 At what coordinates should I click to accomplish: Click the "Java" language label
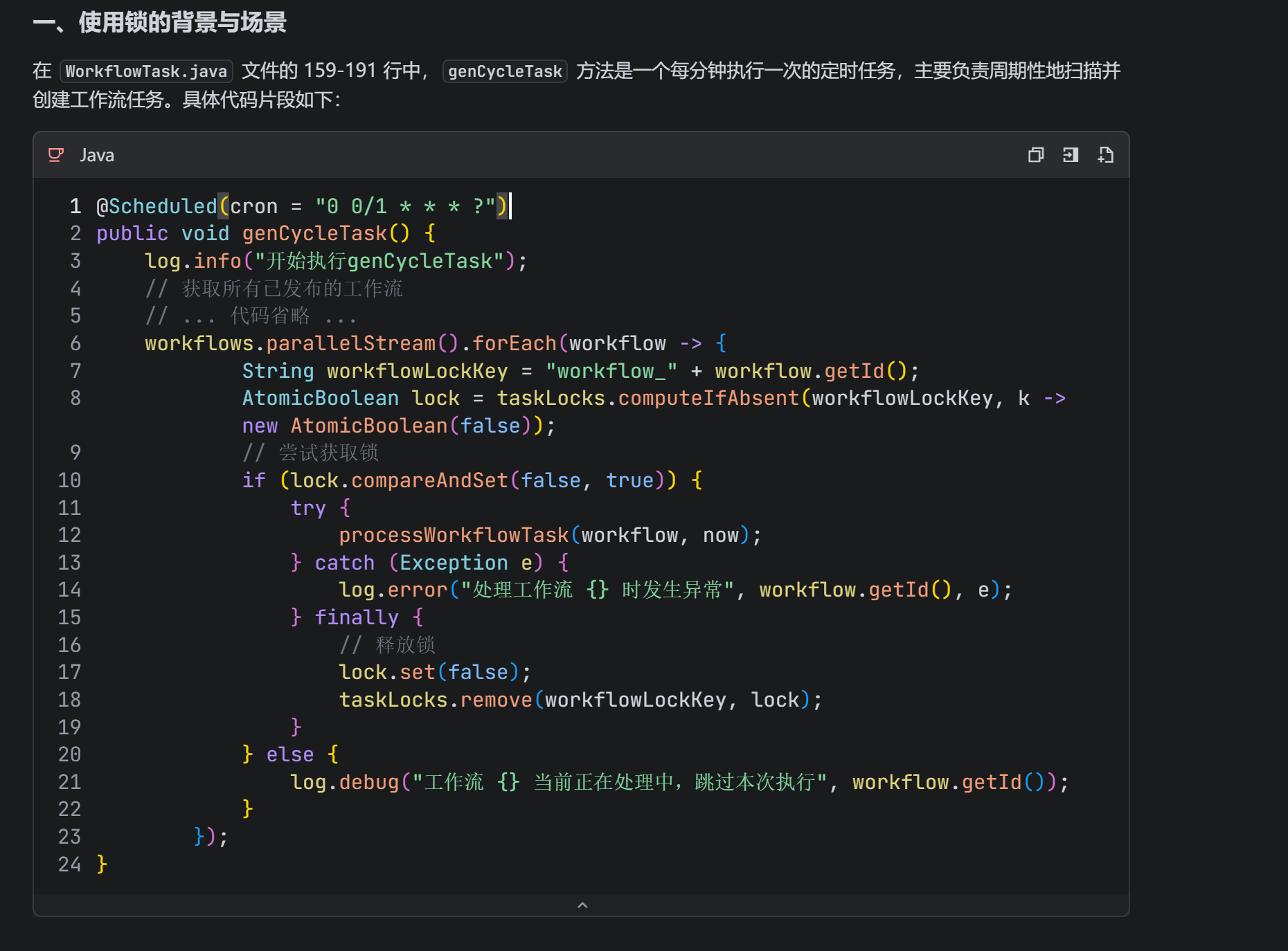pos(97,156)
